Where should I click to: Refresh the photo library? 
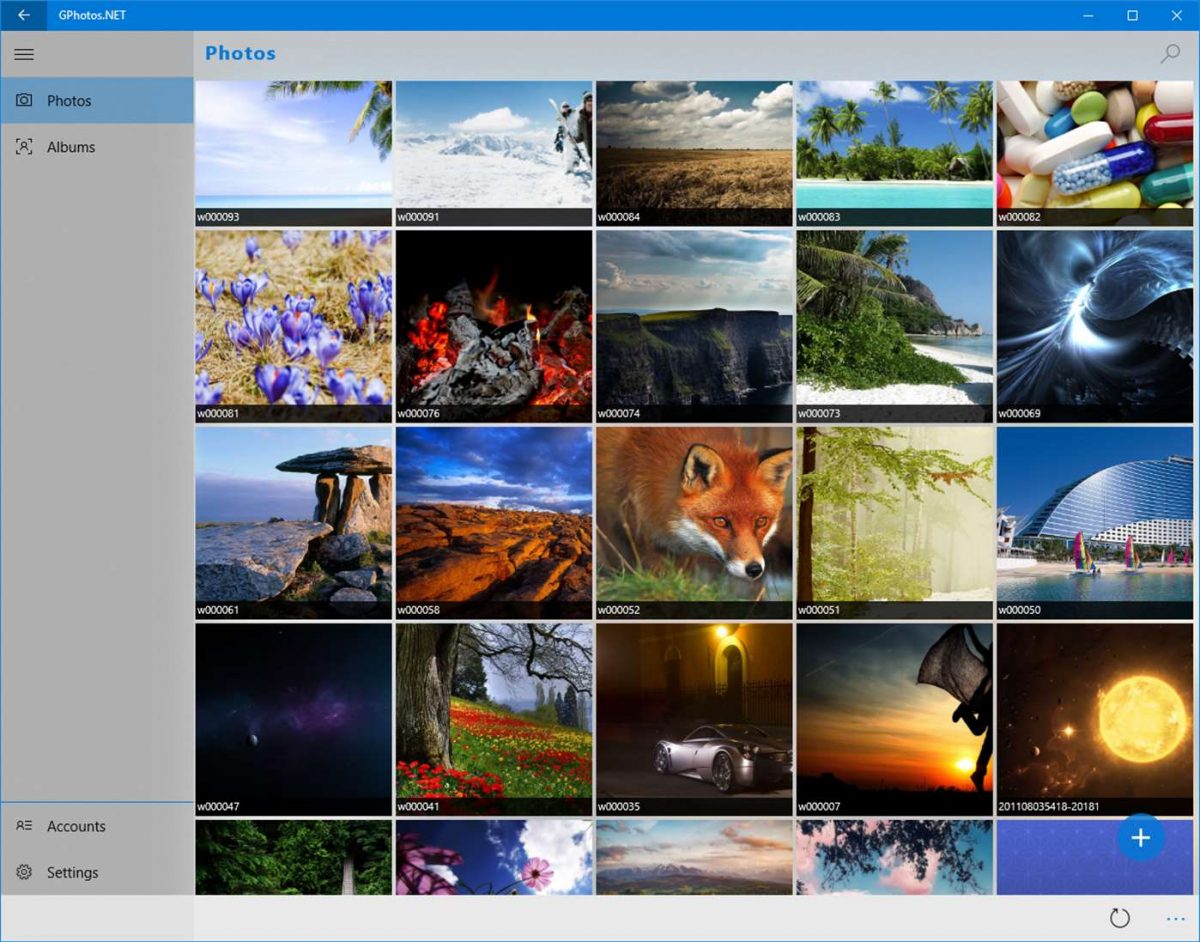point(1119,918)
